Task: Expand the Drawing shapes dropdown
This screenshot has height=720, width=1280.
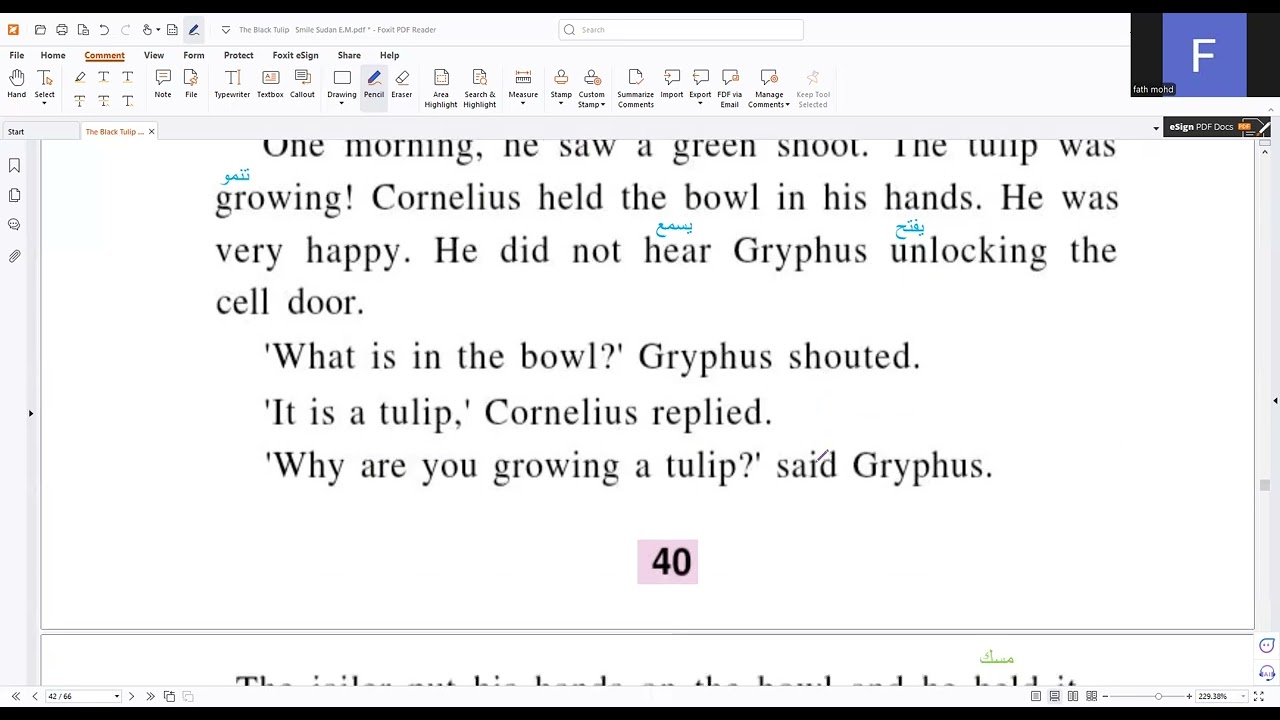Action: pyautogui.click(x=342, y=103)
